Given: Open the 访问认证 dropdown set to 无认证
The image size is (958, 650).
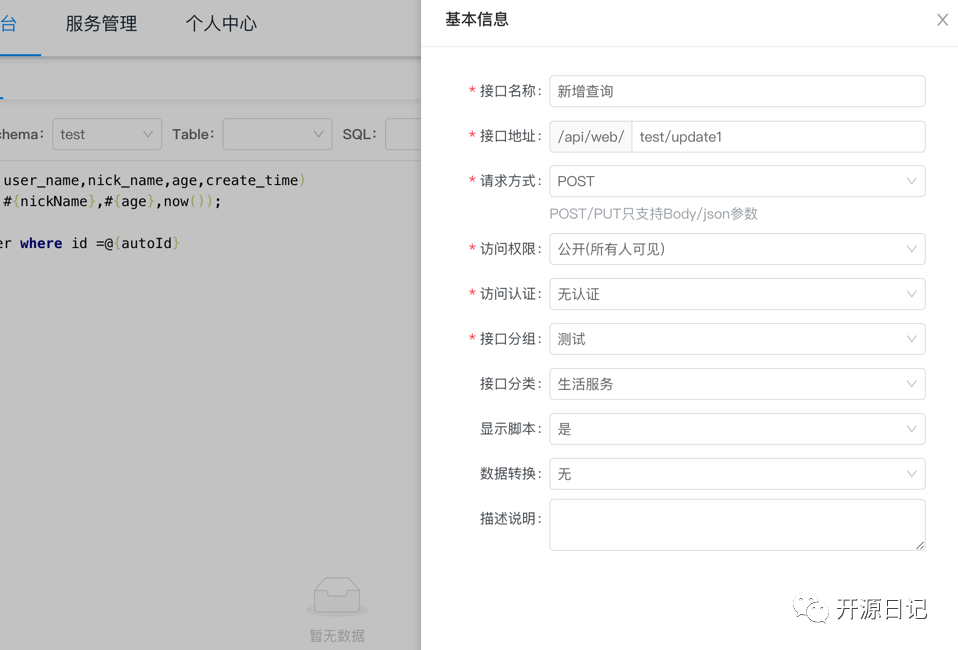Looking at the screenshot, I should tap(736, 294).
